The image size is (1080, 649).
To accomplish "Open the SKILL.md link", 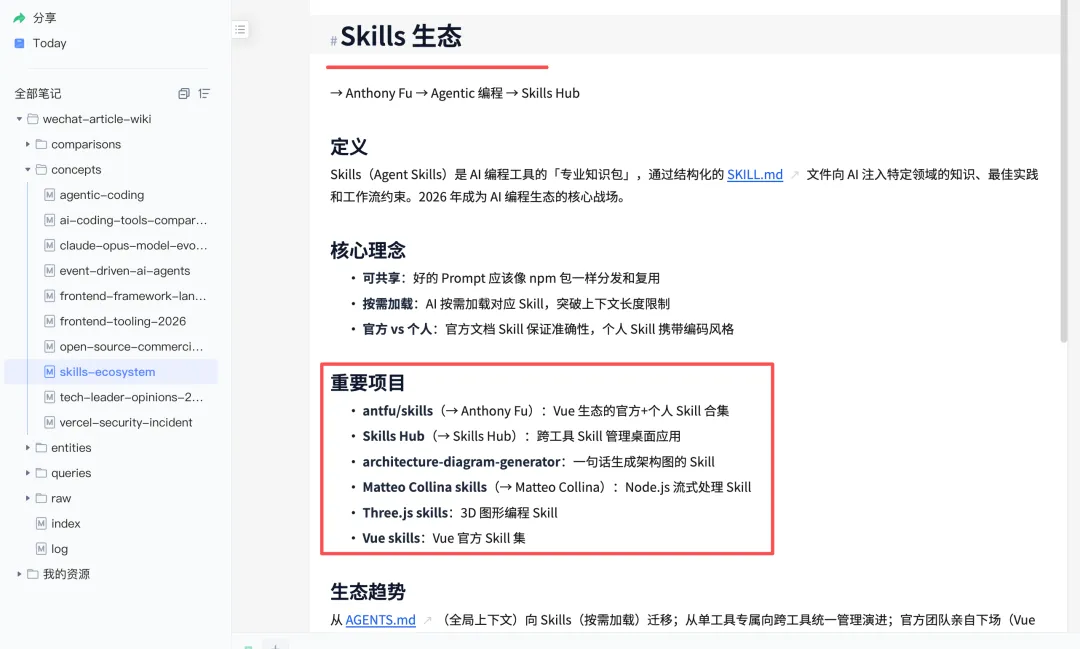I will coord(755,173).
